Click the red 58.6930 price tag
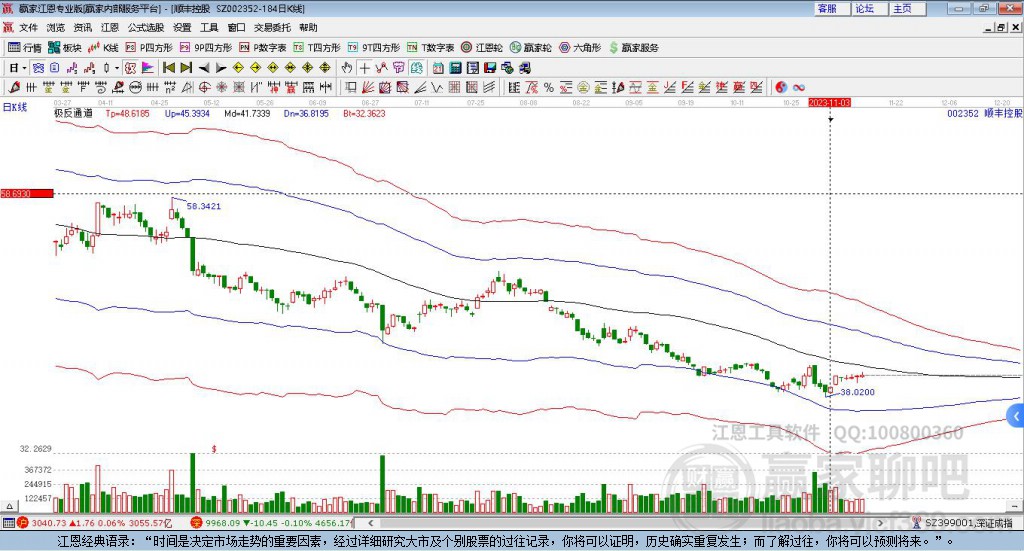 (x=26, y=193)
